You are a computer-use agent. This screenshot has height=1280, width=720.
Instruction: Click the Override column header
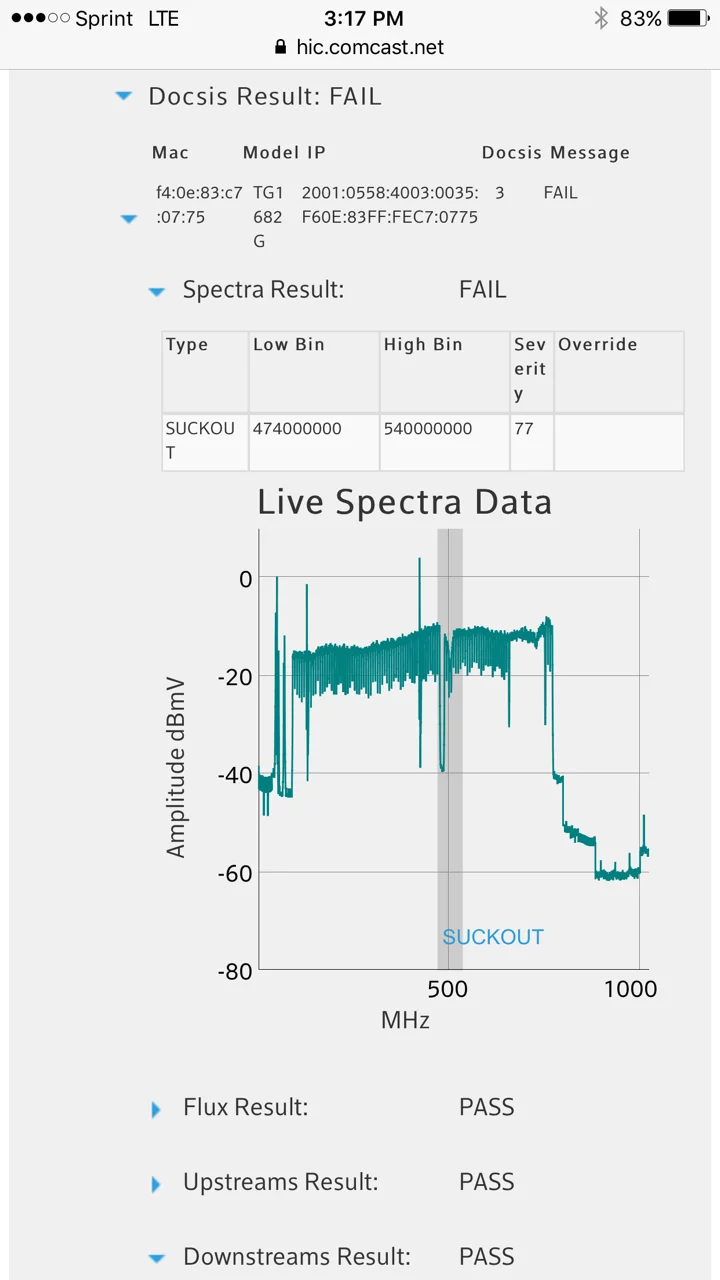coord(598,345)
